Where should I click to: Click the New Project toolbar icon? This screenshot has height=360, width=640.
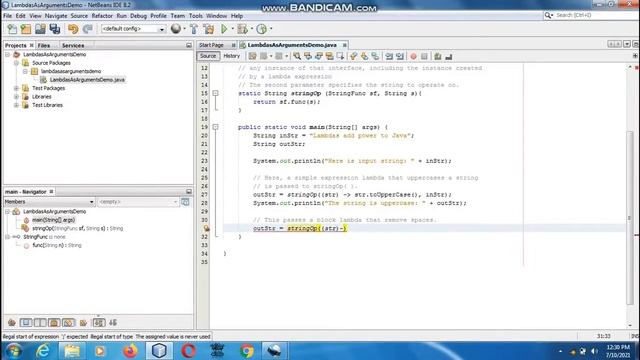click(26, 29)
